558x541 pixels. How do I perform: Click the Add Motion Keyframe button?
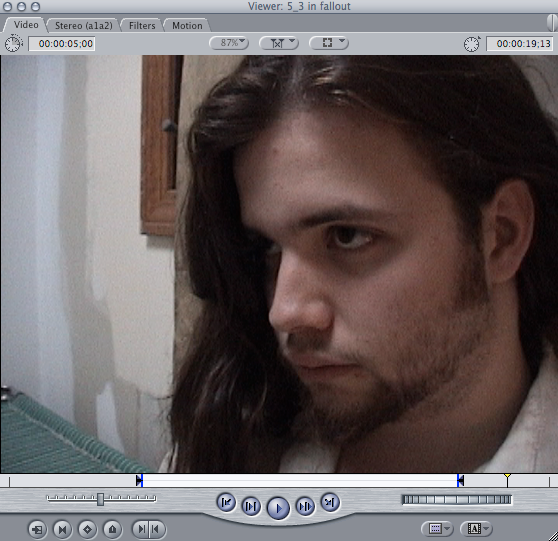coord(87,530)
